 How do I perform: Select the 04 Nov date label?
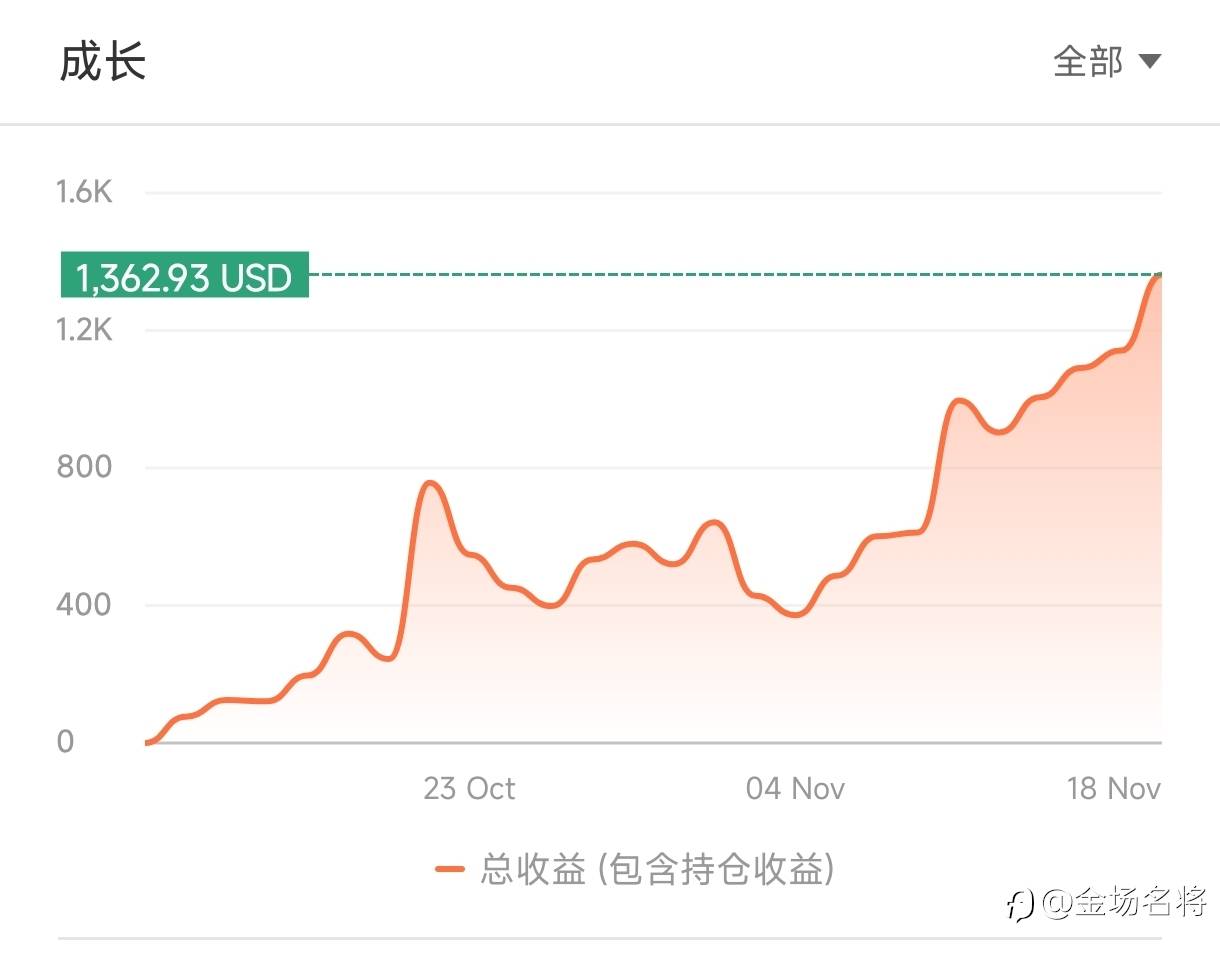pos(795,788)
